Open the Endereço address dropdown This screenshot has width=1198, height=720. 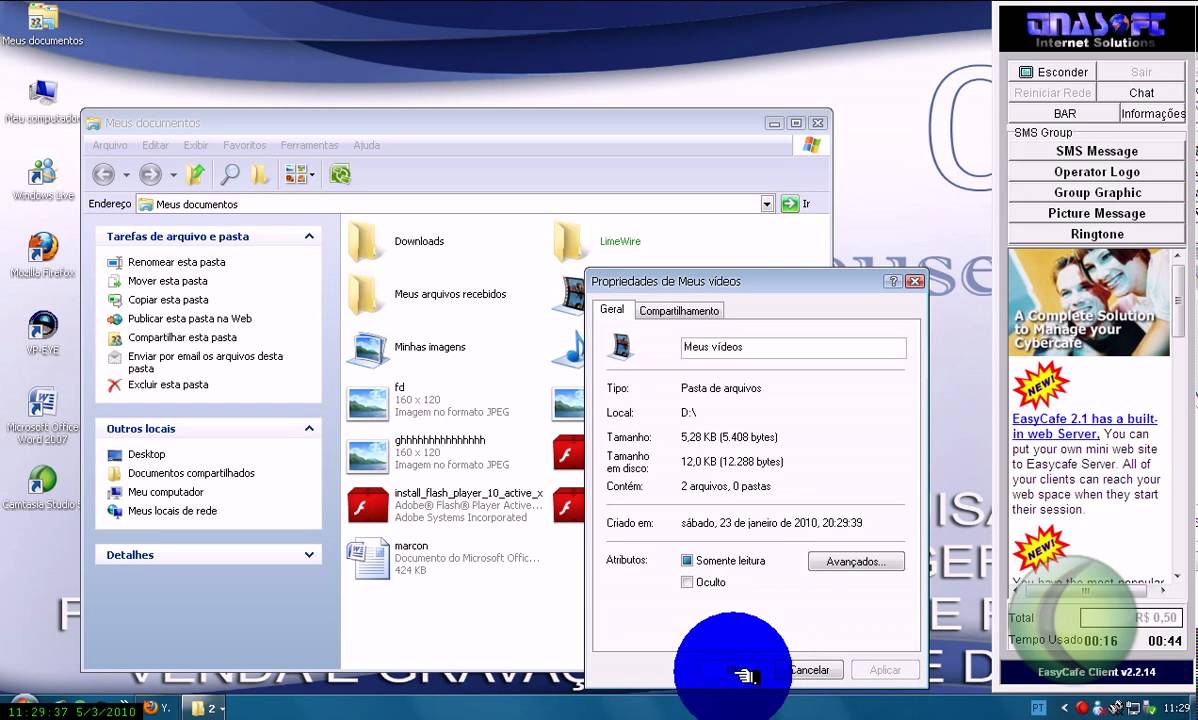point(767,204)
